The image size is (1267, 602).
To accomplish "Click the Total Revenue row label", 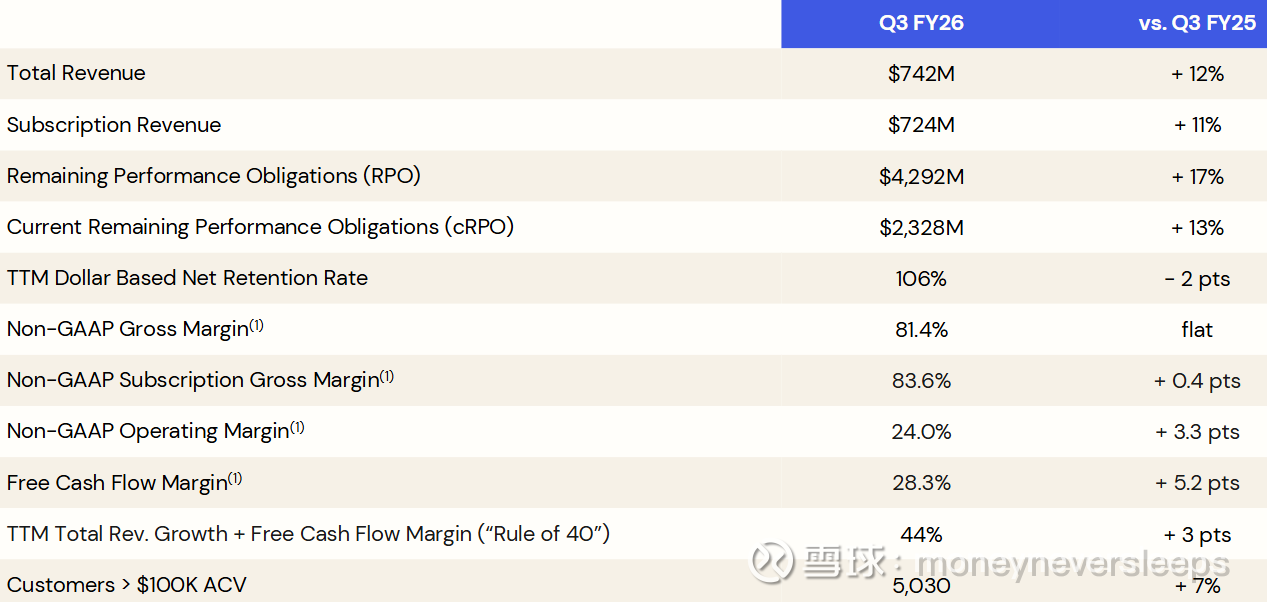I will pyautogui.click(x=76, y=73).
